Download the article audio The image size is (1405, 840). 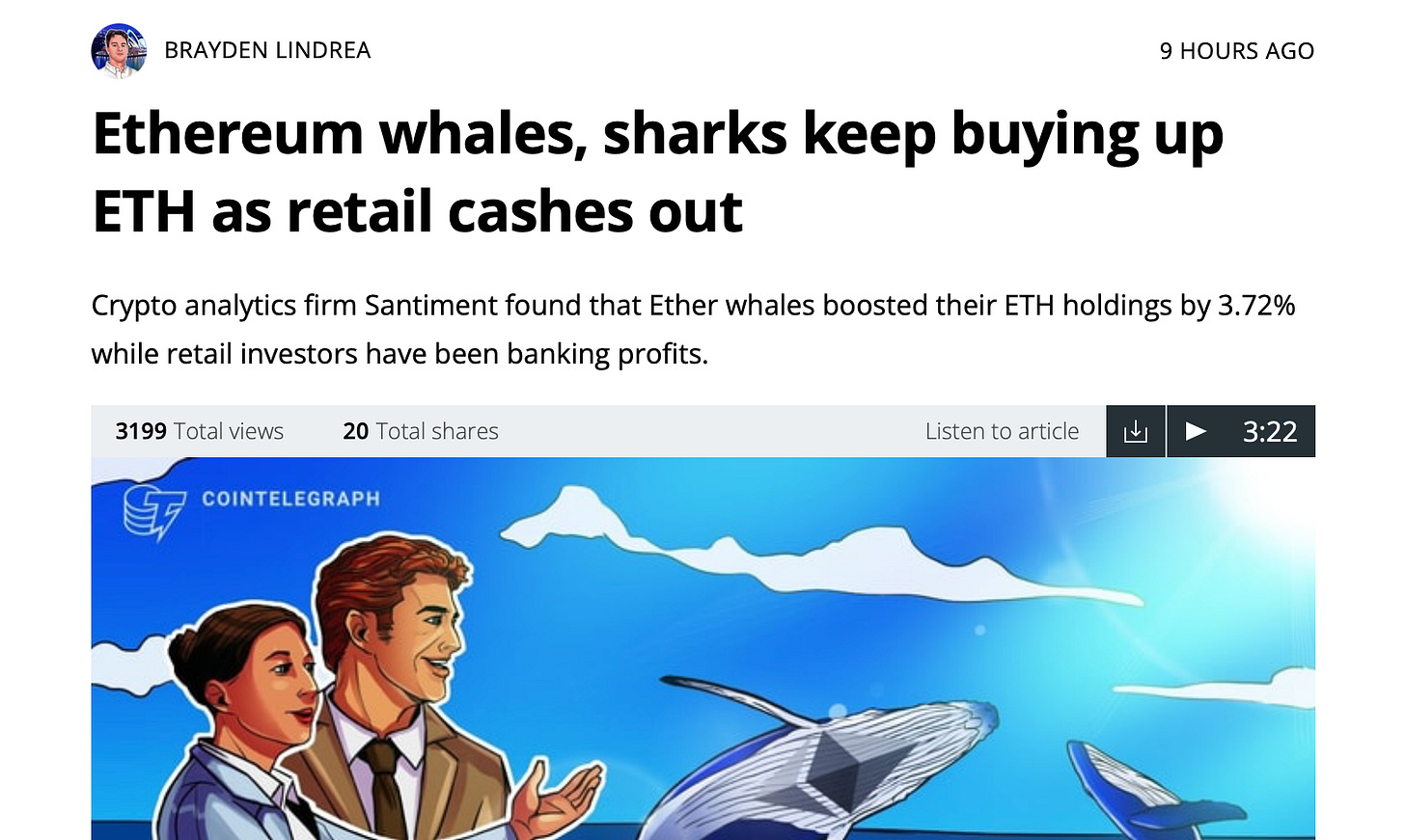point(1136,431)
